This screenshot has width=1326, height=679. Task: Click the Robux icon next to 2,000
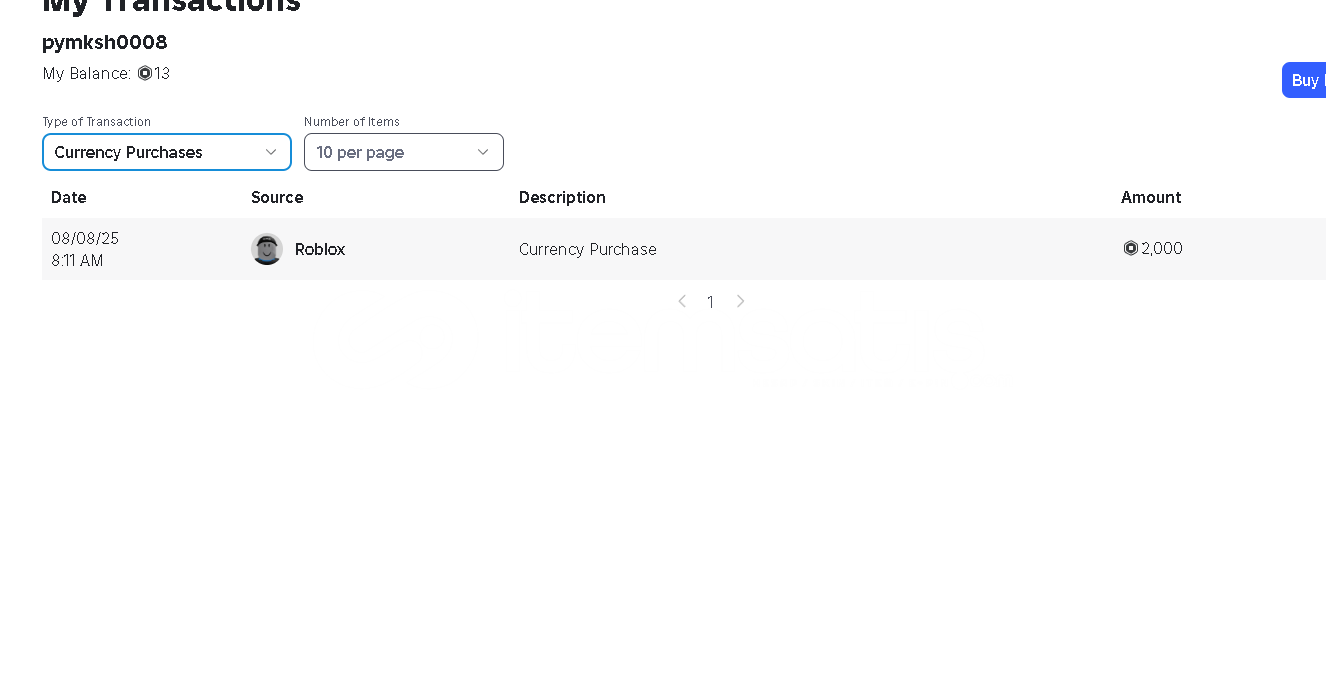tap(1131, 248)
